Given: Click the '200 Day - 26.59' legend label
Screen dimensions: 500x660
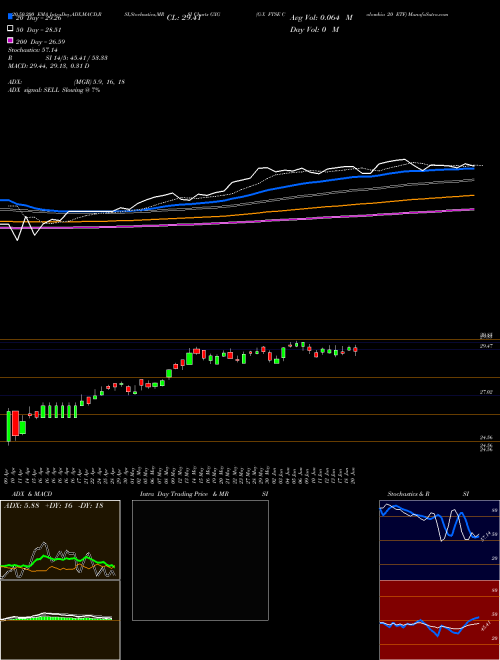Looking at the screenshot, I should 40,42.
